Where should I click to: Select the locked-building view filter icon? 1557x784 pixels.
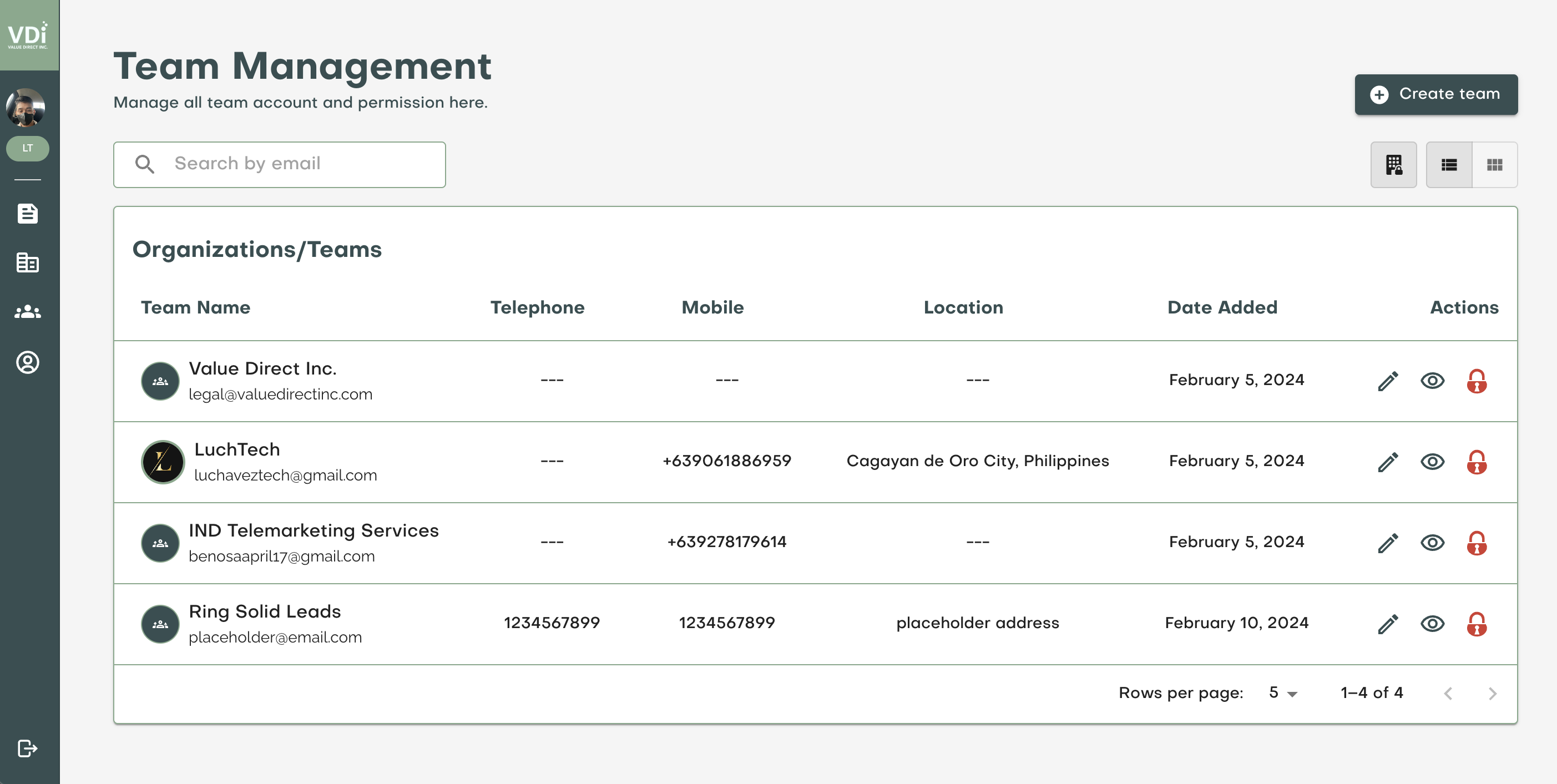point(1394,164)
